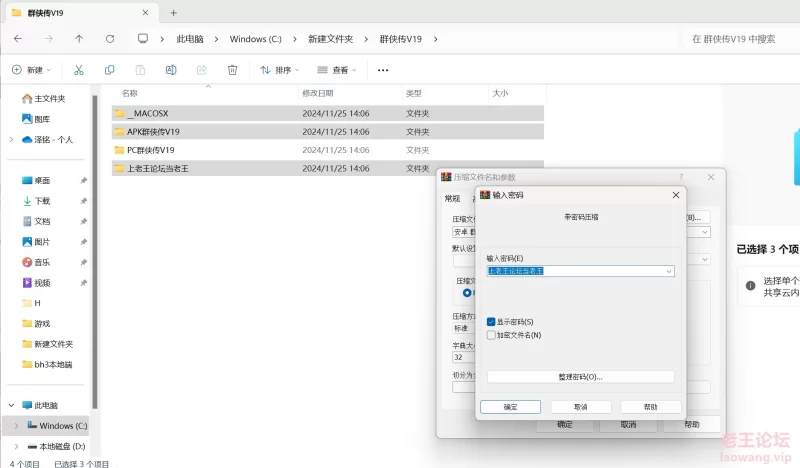Open a new Explorer tab with plus

tap(173, 13)
